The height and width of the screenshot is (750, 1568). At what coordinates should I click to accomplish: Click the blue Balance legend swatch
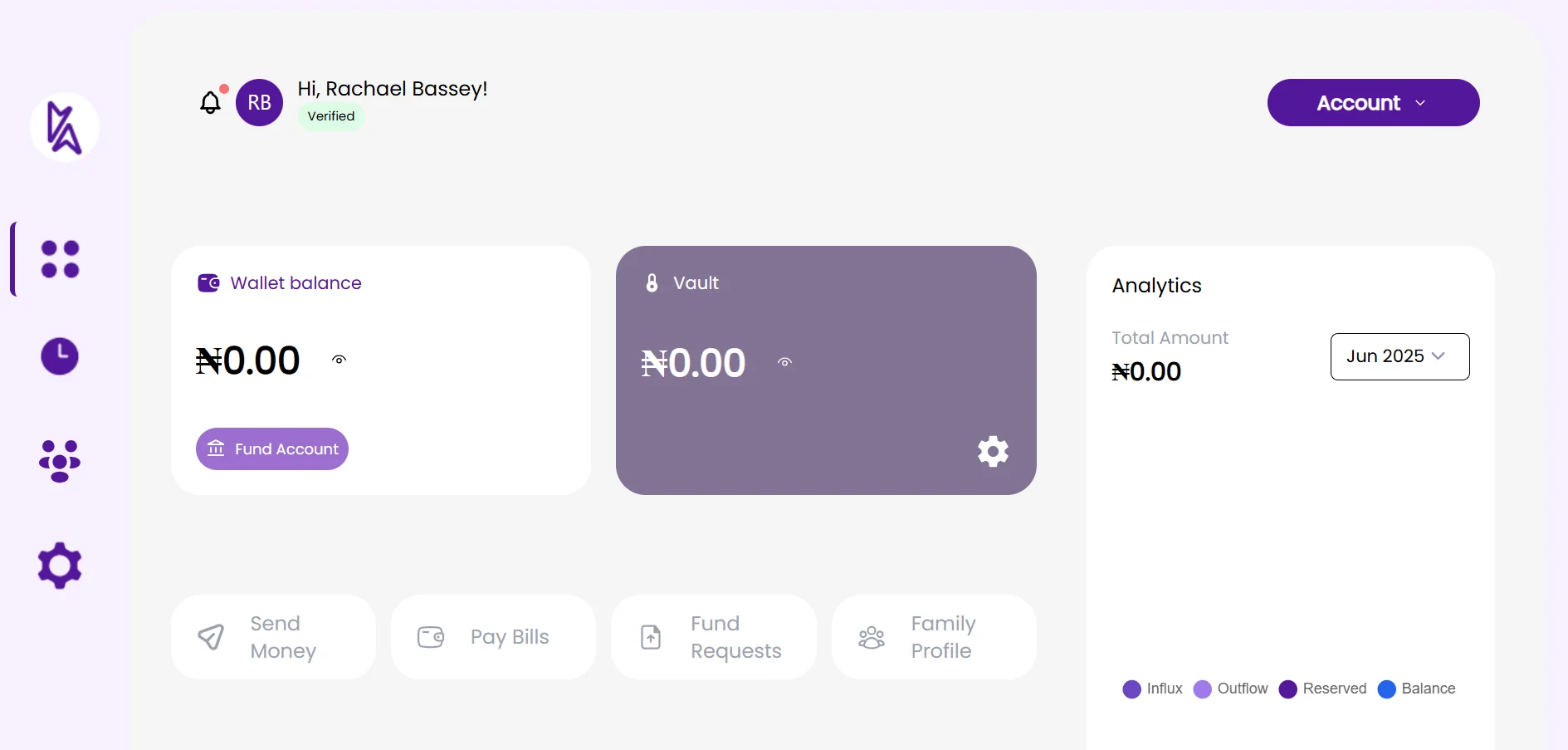point(1386,689)
